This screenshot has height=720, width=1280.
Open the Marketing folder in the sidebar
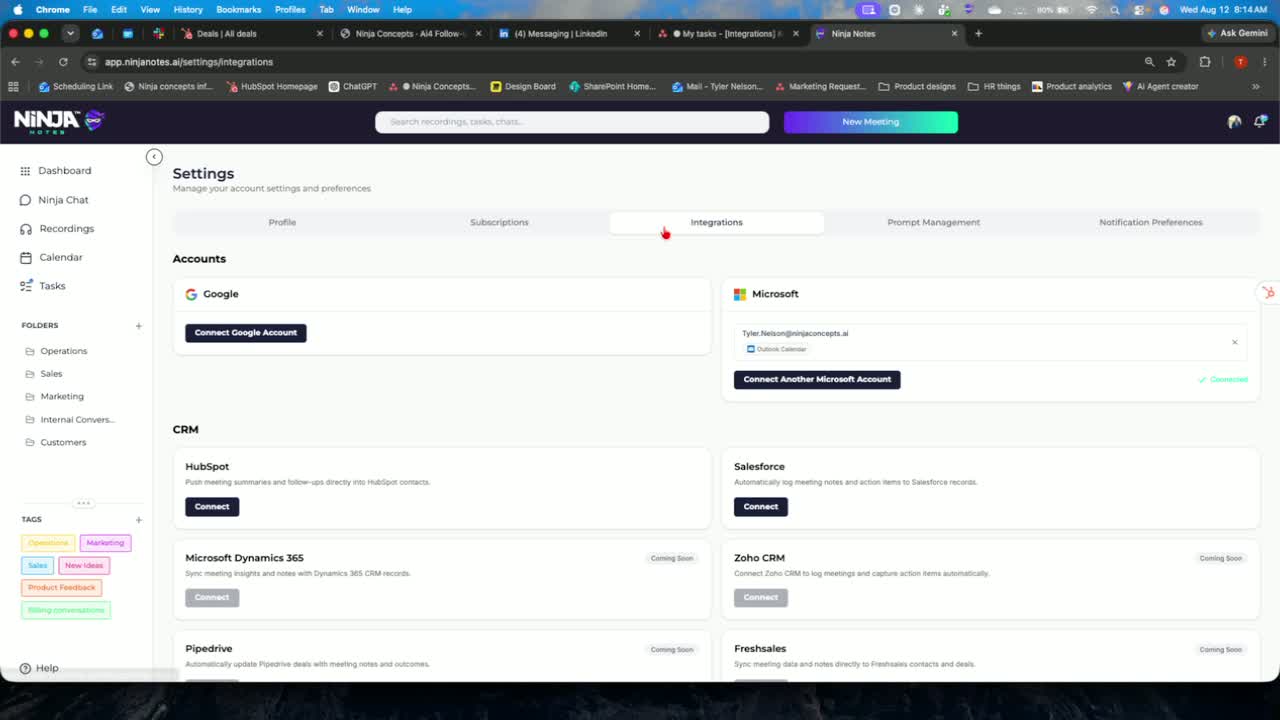coord(55,397)
